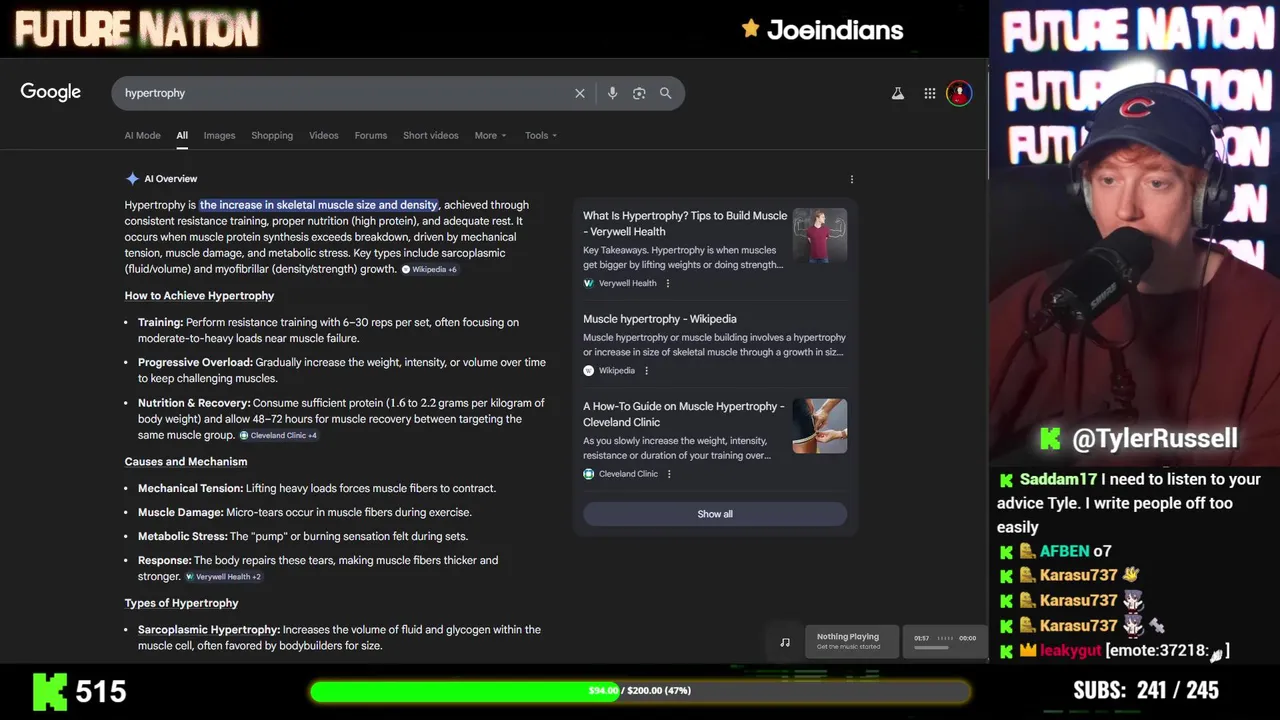Open Verywell Health result three-dot menu
Viewport: 1280px width, 720px height.
(668, 283)
